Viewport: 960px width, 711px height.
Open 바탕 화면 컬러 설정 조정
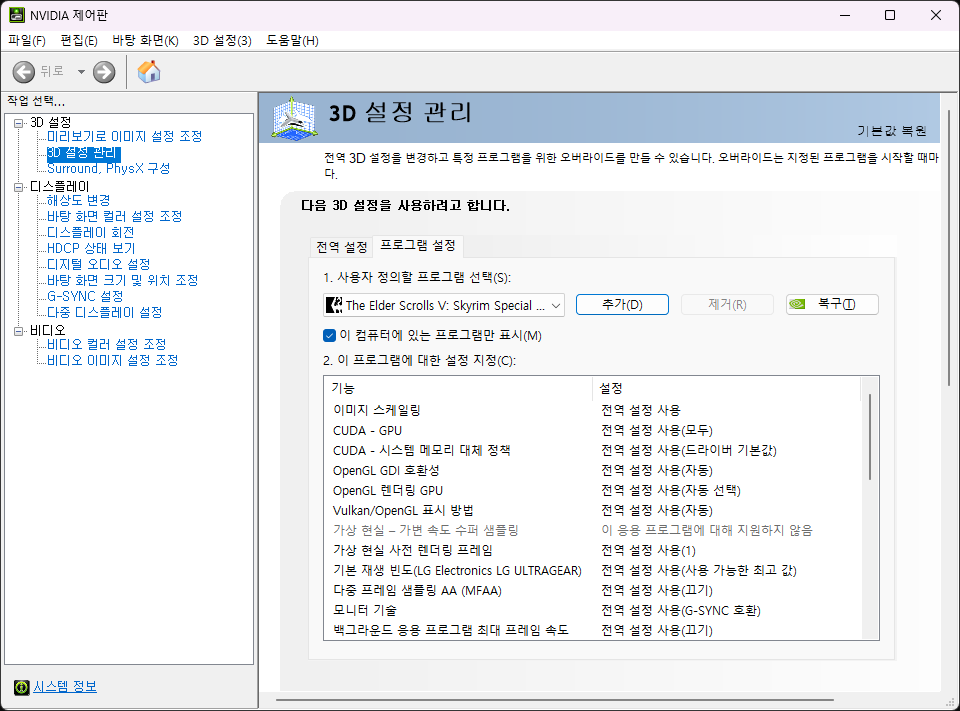tap(114, 216)
